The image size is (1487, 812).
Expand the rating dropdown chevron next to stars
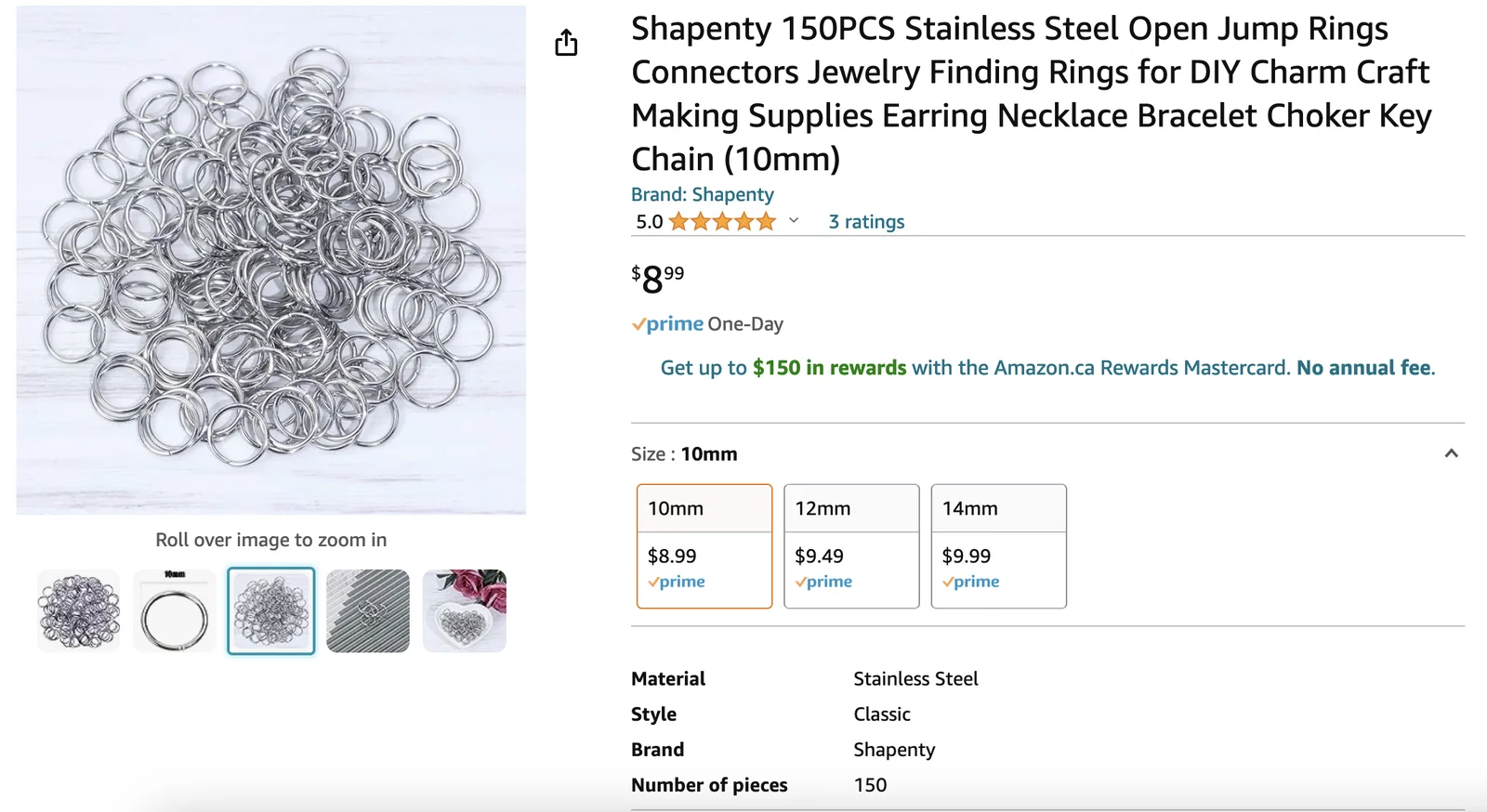pos(794,221)
